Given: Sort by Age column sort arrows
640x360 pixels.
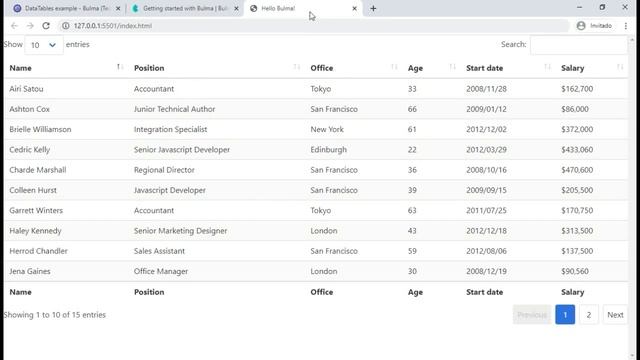Looking at the screenshot, I should [x=452, y=67].
